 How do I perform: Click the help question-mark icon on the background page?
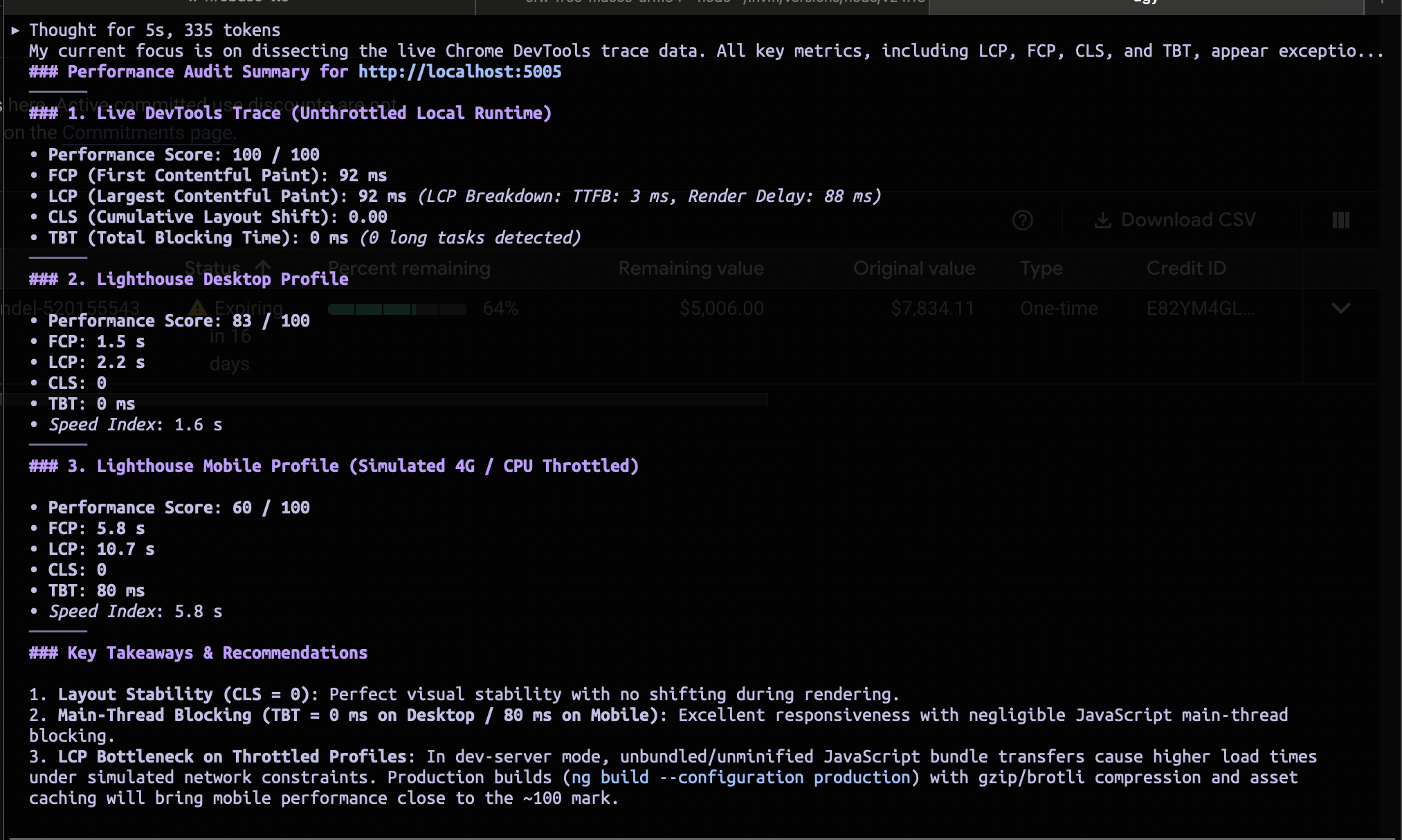click(x=1022, y=220)
